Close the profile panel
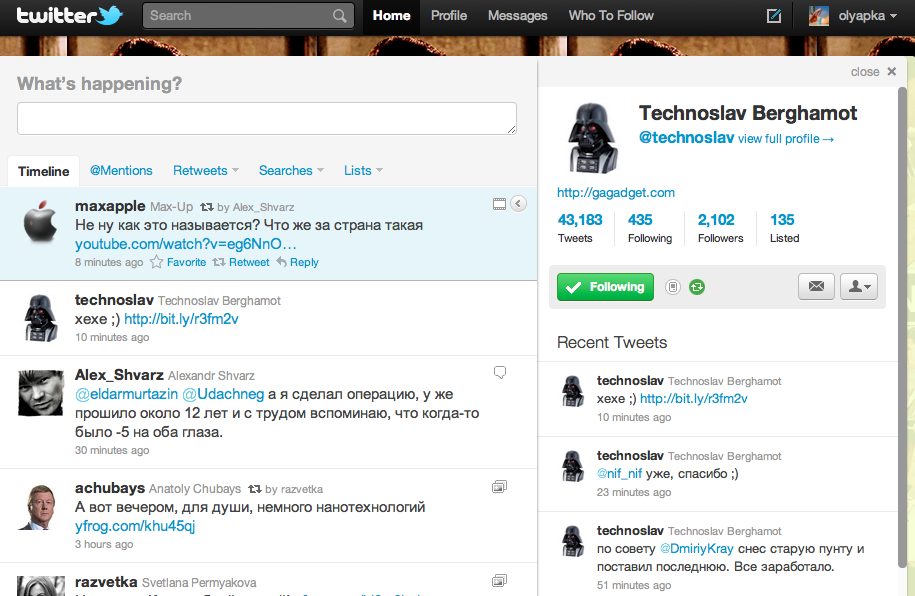 pos(873,72)
